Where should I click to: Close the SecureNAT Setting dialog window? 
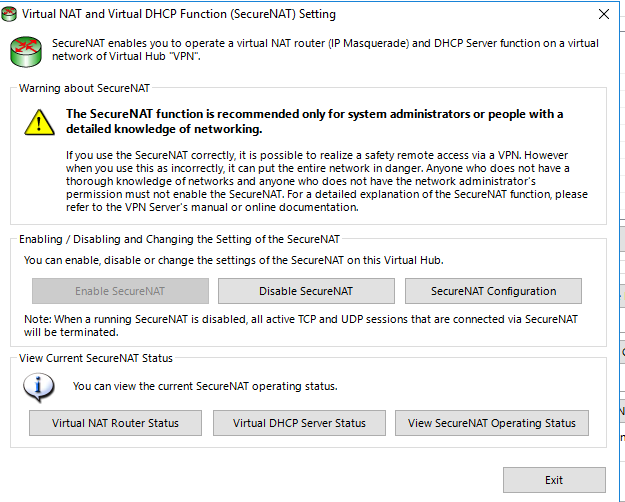pyautogui.click(x=602, y=14)
